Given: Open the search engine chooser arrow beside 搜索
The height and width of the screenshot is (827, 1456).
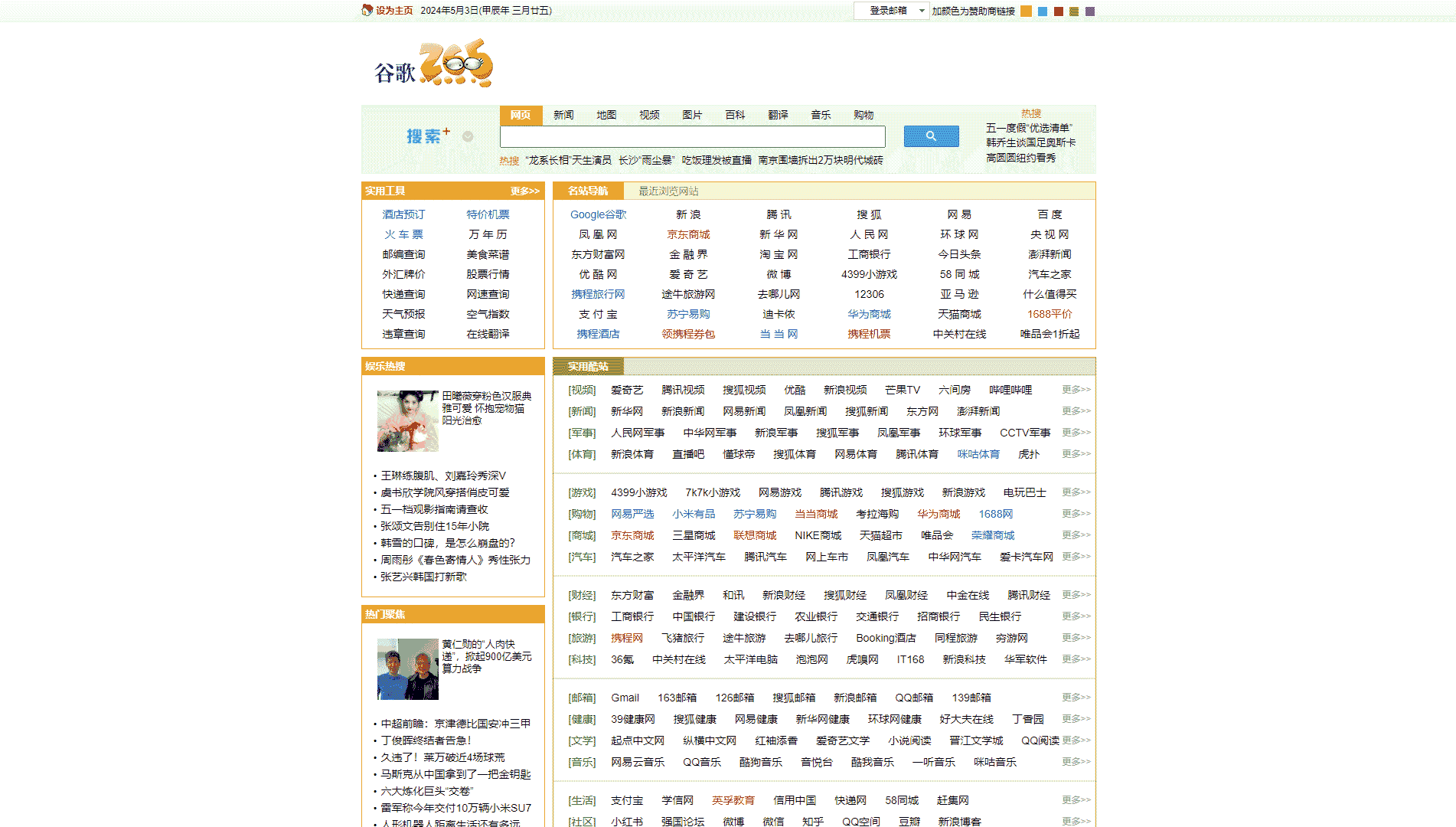Looking at the screenshot, I should click(x=468, y=136).
